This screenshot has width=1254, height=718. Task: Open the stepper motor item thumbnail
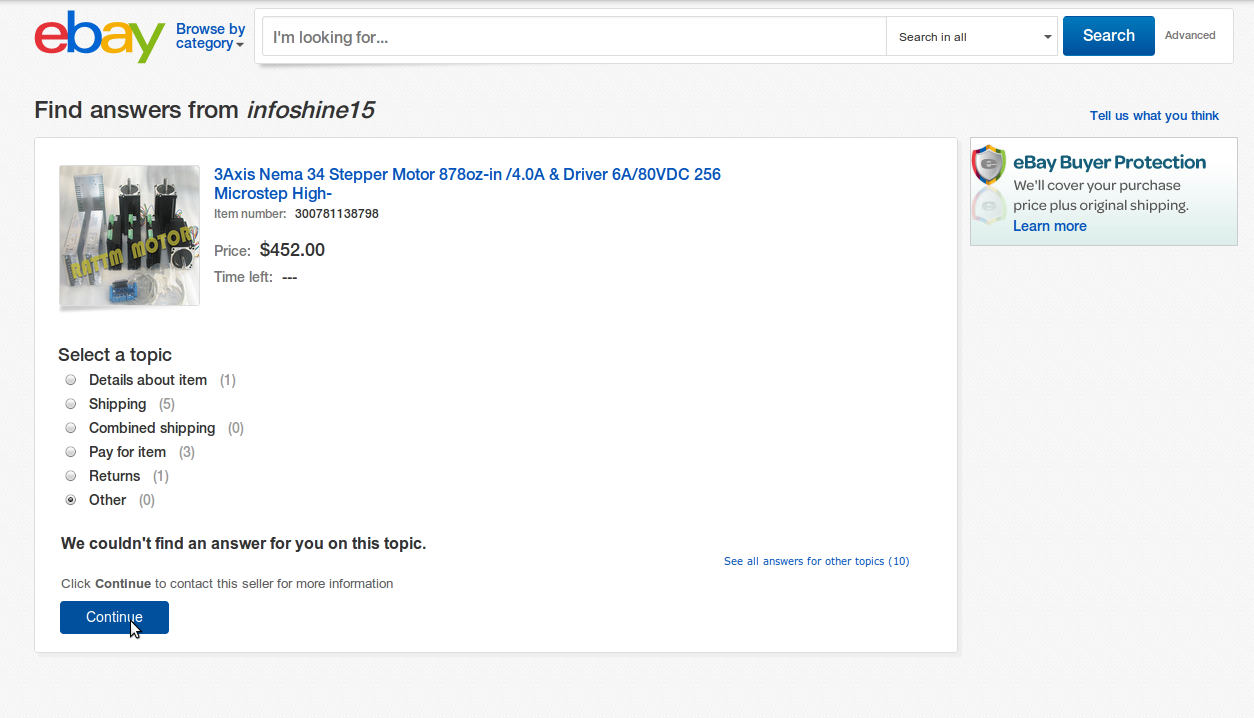[x=129, y=236]
